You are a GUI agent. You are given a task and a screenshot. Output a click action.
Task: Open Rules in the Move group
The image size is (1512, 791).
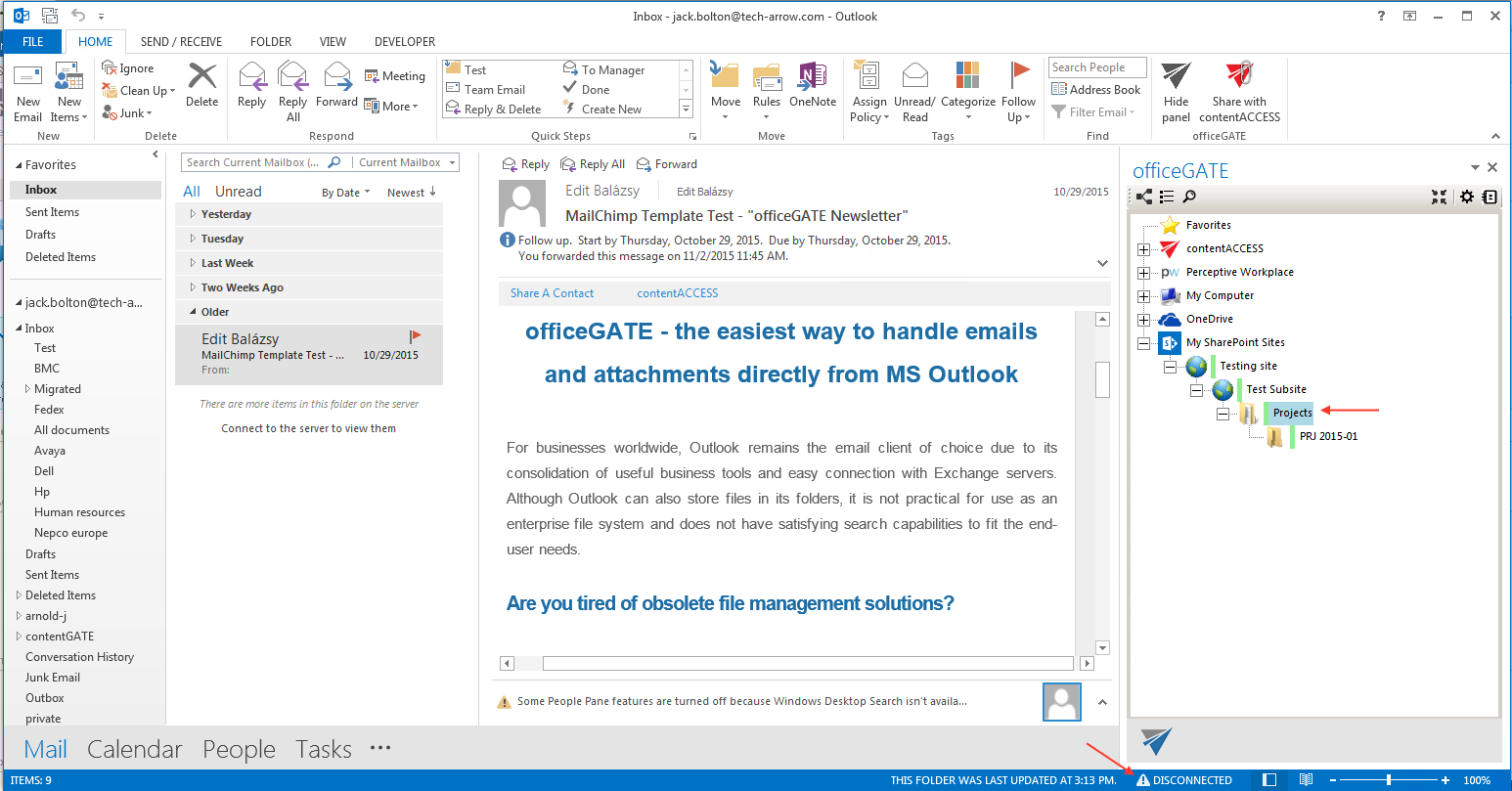[767, 92]
